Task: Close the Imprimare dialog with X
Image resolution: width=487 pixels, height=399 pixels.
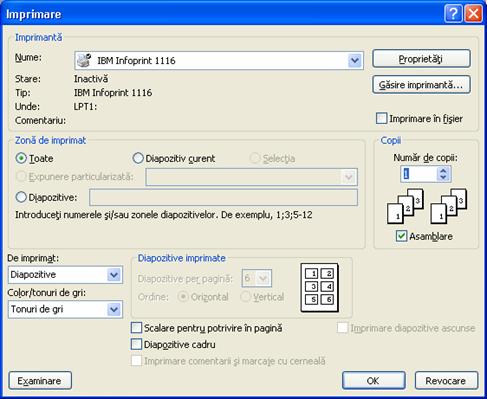Action: coord(473,14)
